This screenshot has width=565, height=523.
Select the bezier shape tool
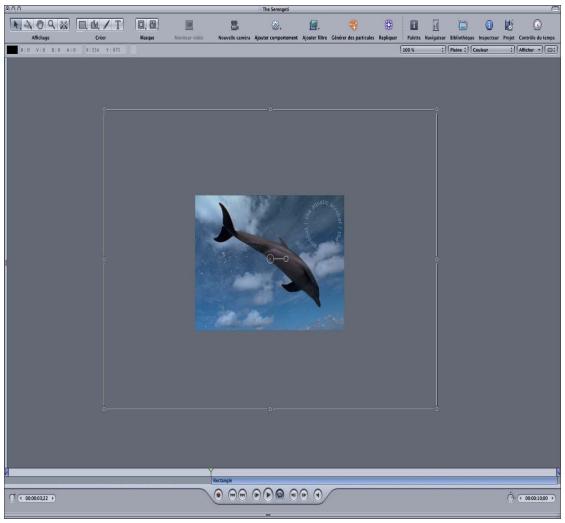[x=95, y=25]
